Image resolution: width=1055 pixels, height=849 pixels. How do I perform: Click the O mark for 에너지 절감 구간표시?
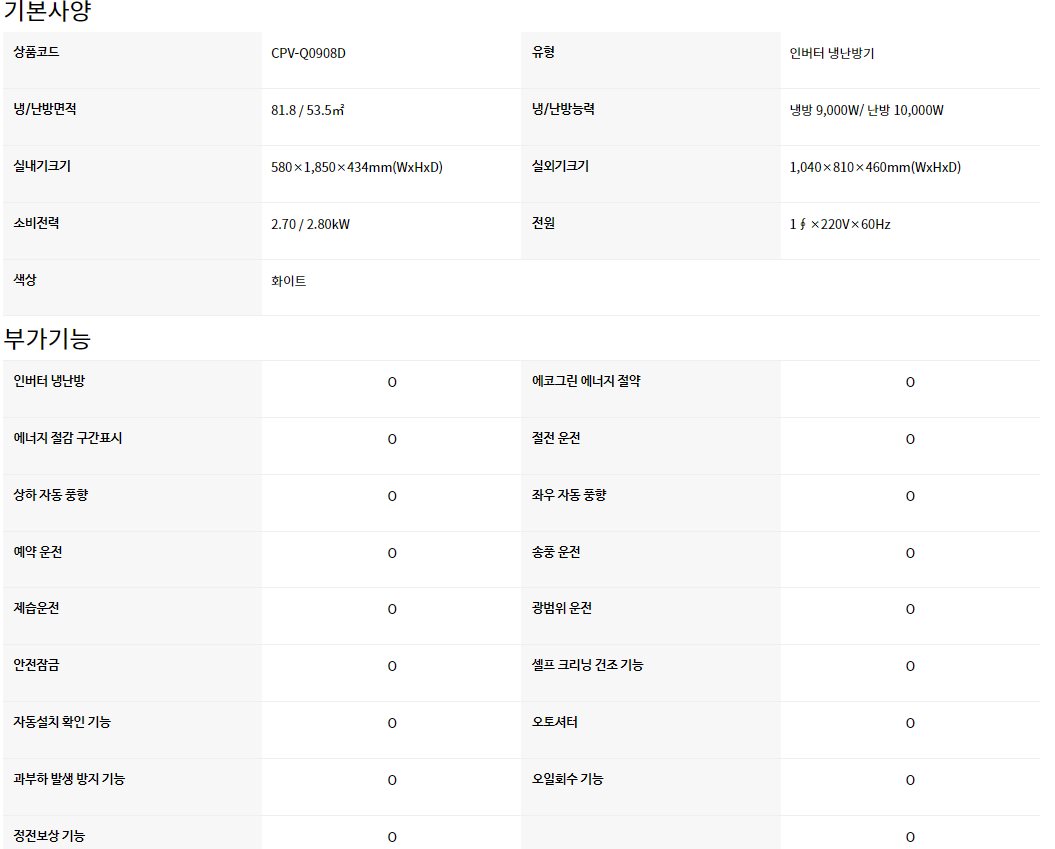coord(392,439)
